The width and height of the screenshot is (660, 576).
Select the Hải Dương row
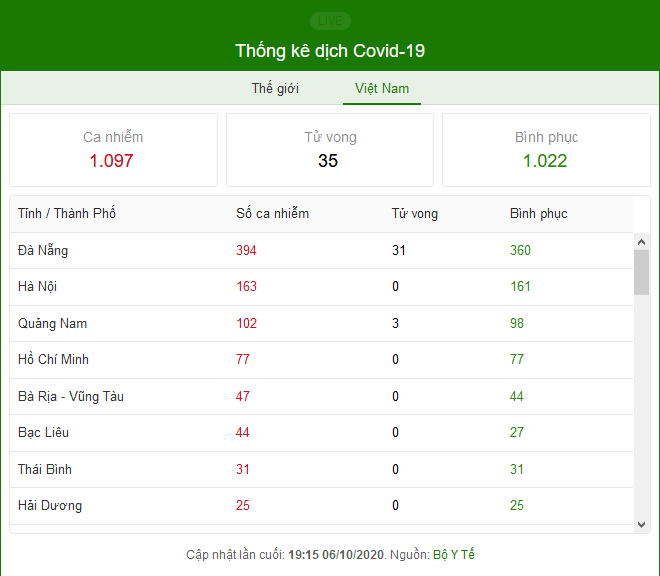pyautogui.click(x=322, y=506)
